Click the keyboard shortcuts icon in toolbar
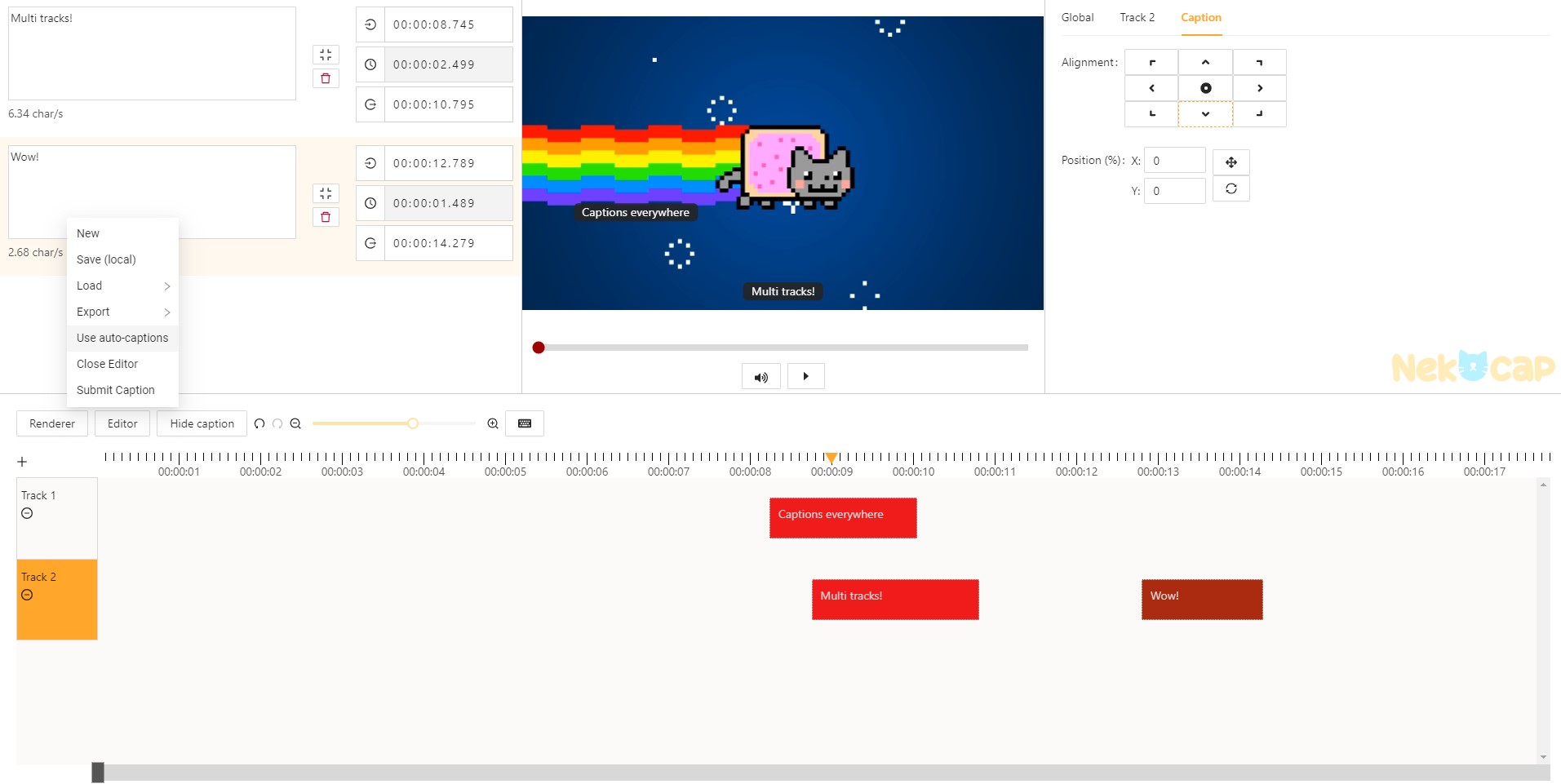 525,423
